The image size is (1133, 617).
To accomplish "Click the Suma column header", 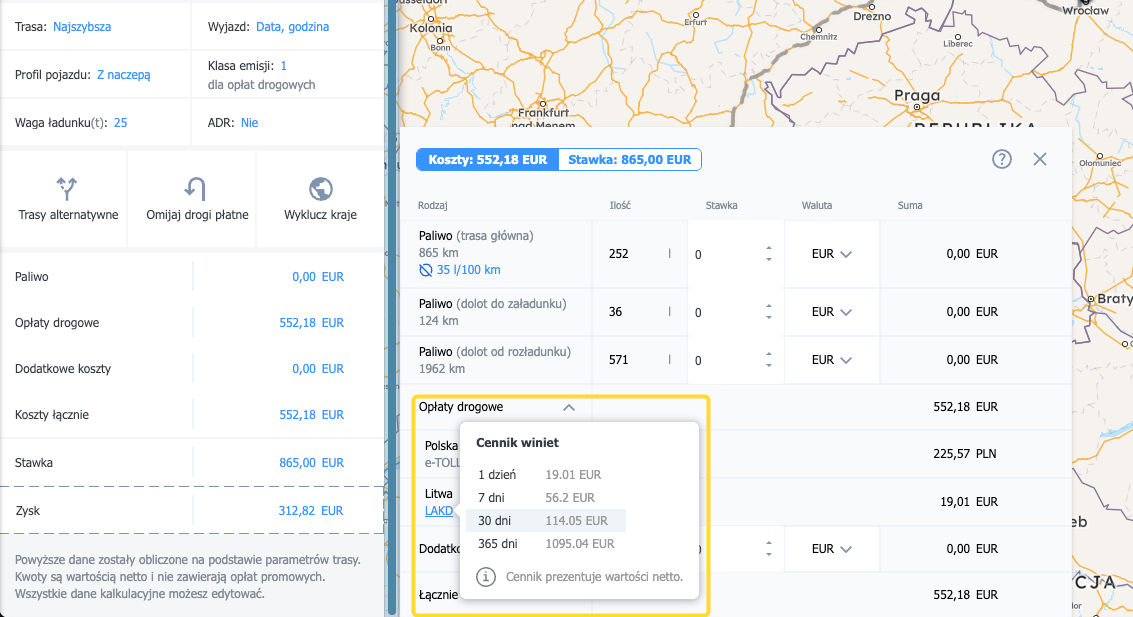I will tap(910, 206).
